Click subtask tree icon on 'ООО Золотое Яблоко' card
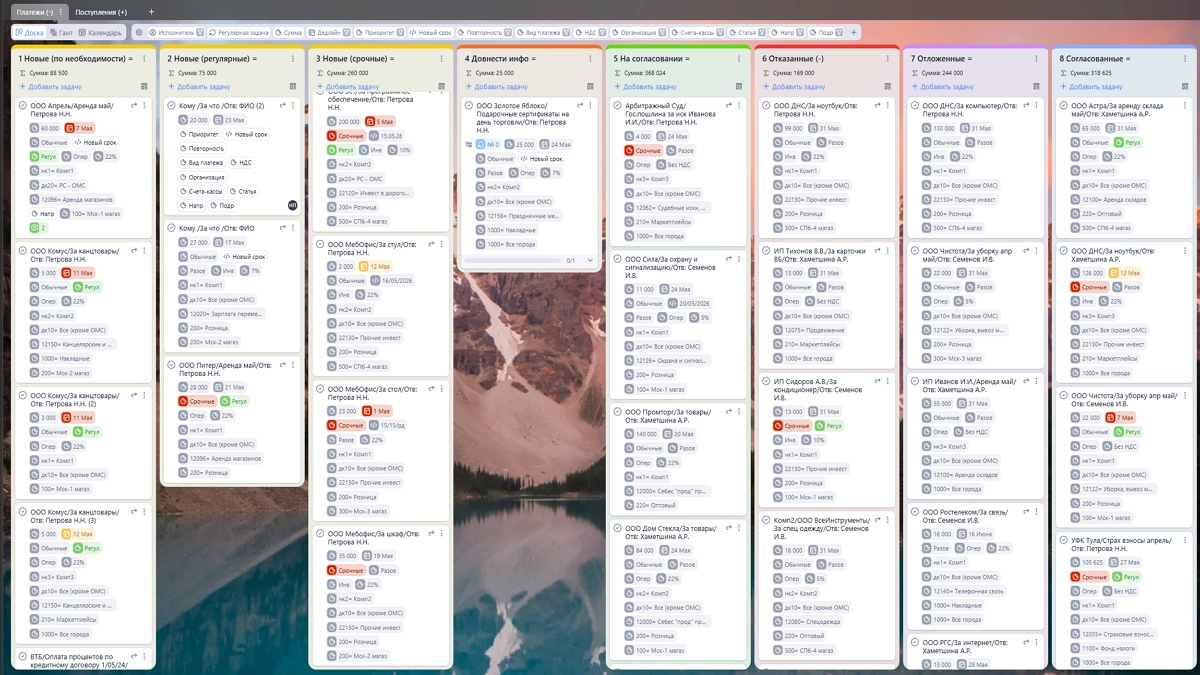 click(x=468, y=144)
